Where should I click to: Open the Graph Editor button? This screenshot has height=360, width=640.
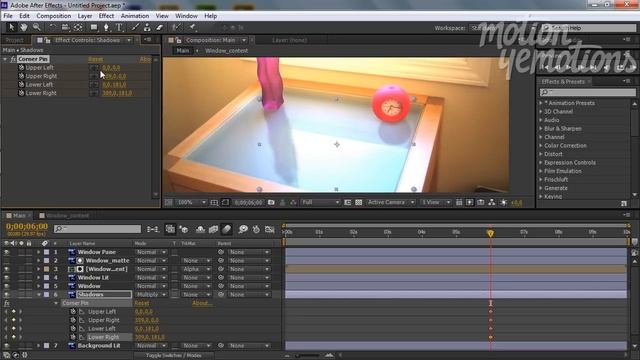point(269,229)
